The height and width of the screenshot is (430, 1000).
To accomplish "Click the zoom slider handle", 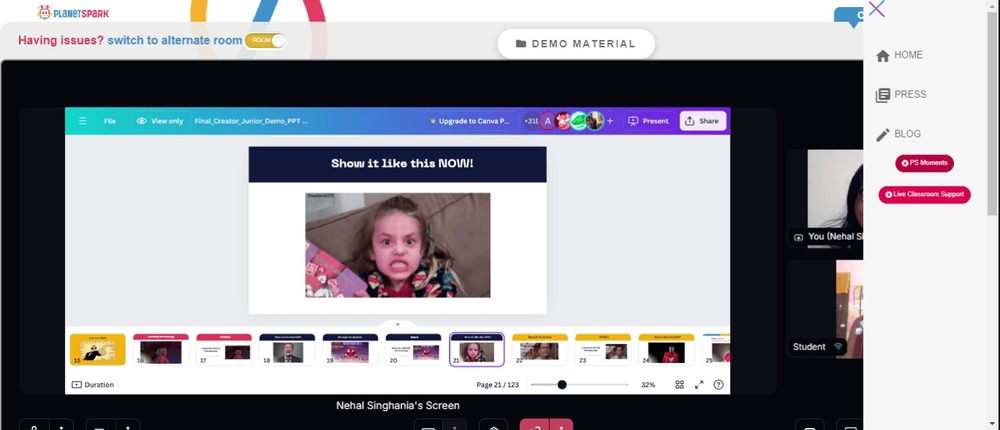I will [562, 385].
